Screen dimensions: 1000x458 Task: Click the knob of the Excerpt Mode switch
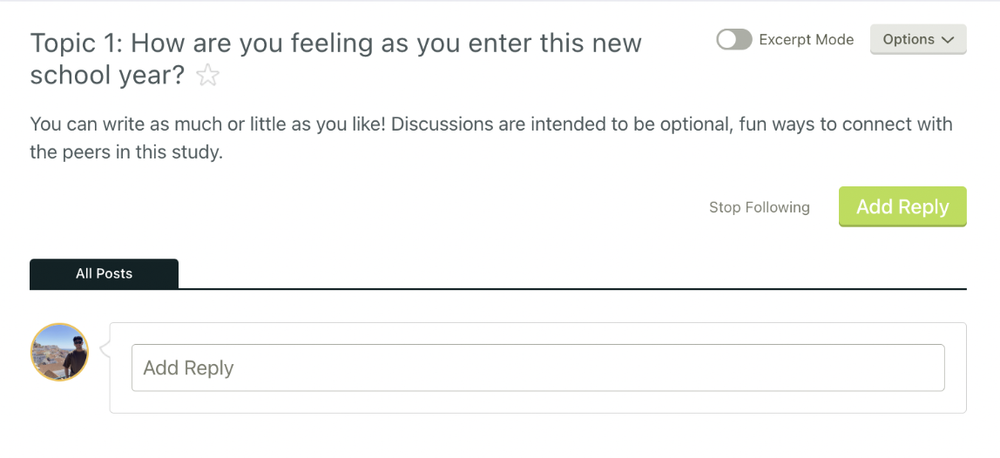tap(727, 40)
